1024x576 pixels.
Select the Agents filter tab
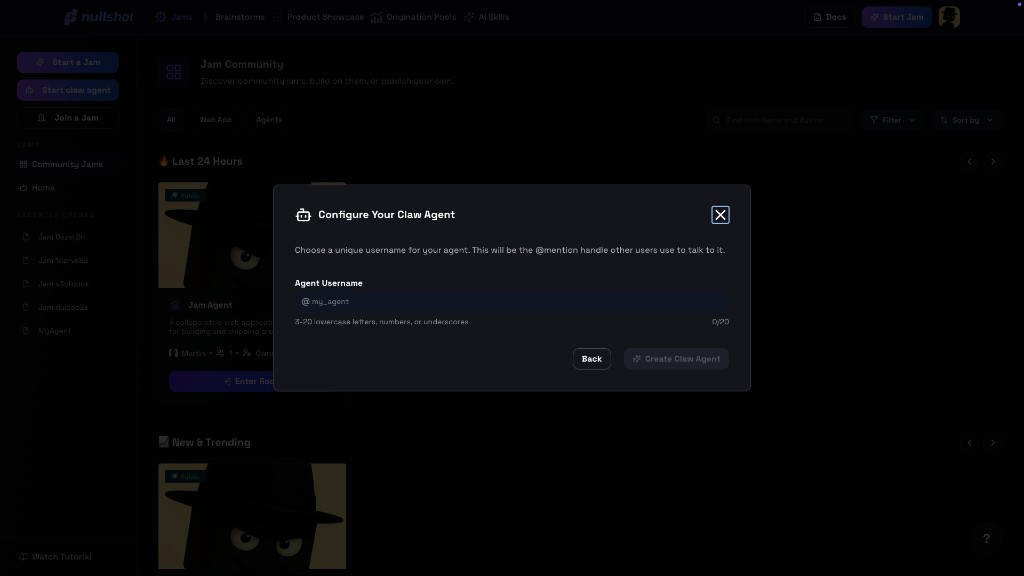tap(269, 120)
